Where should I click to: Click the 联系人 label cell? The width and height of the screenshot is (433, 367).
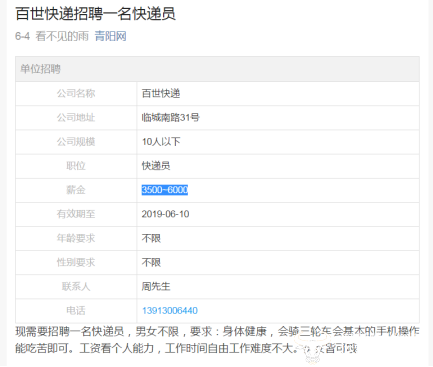[x=76, y=286]
